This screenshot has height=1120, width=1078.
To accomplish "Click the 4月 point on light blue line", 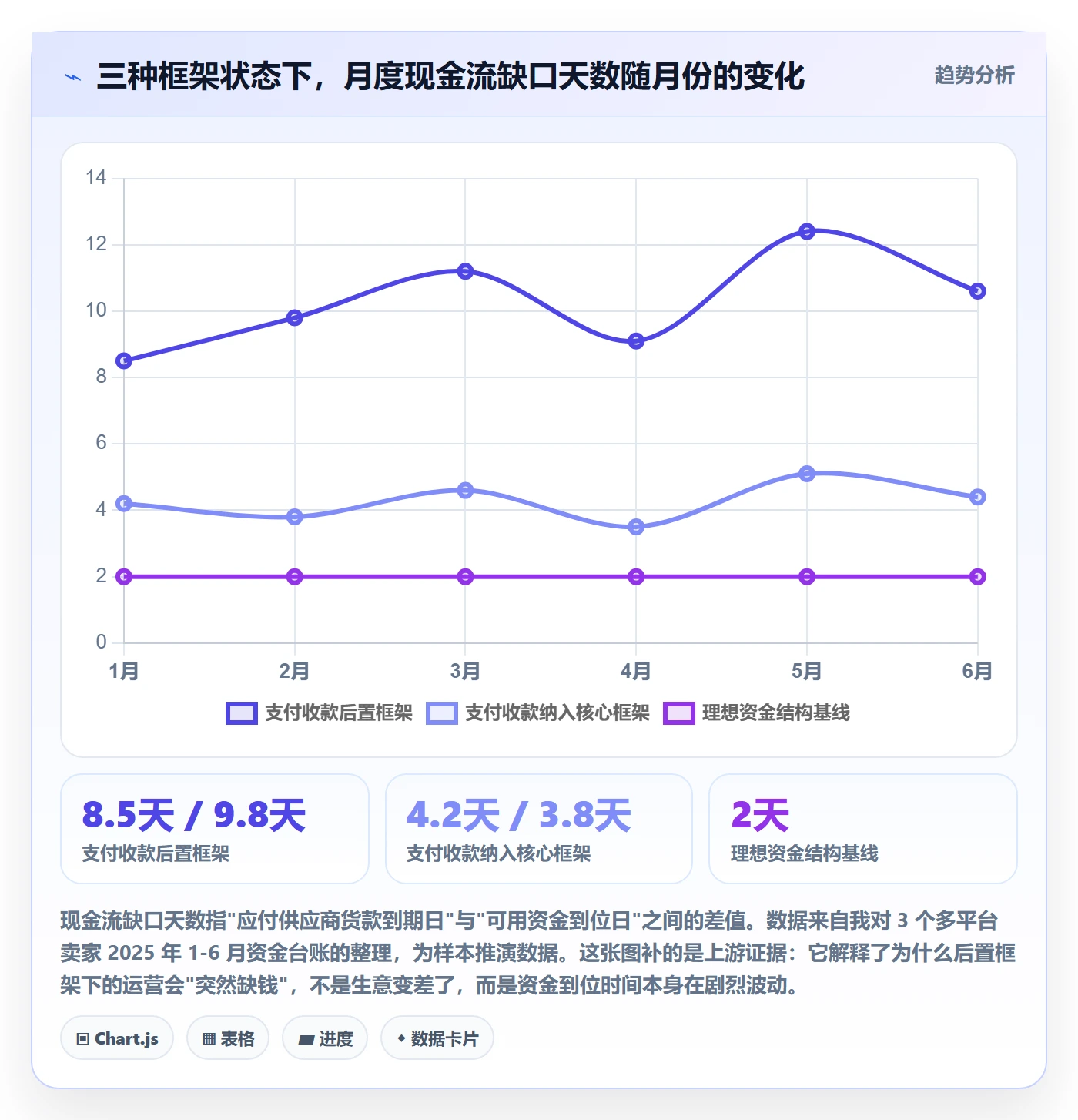I will [636, 527].
